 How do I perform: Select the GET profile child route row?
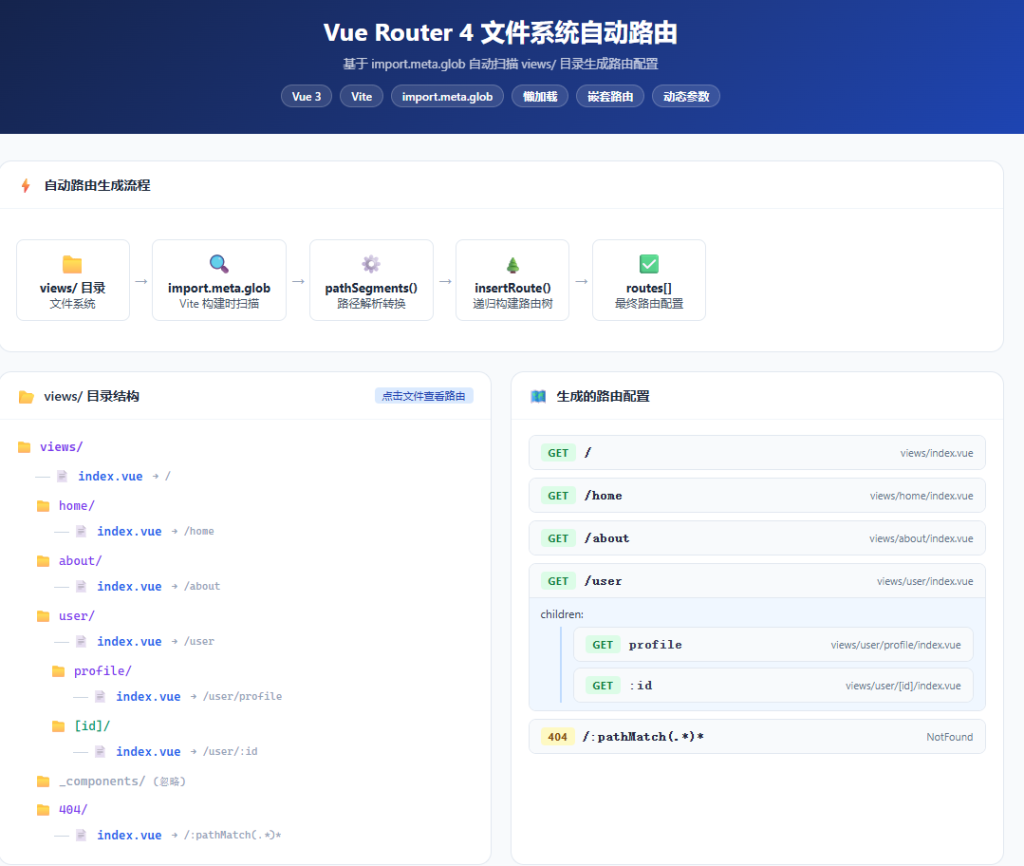pyautogui.click(x=773, y=645)
